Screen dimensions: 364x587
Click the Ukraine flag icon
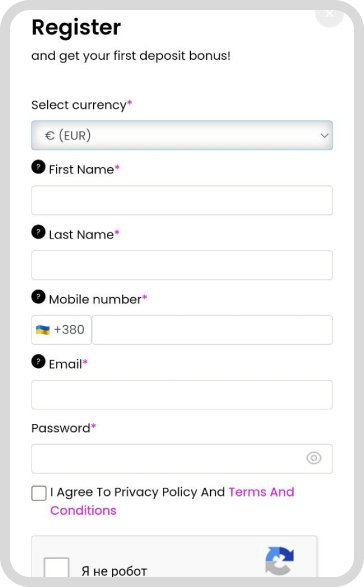tap(43, 330)
